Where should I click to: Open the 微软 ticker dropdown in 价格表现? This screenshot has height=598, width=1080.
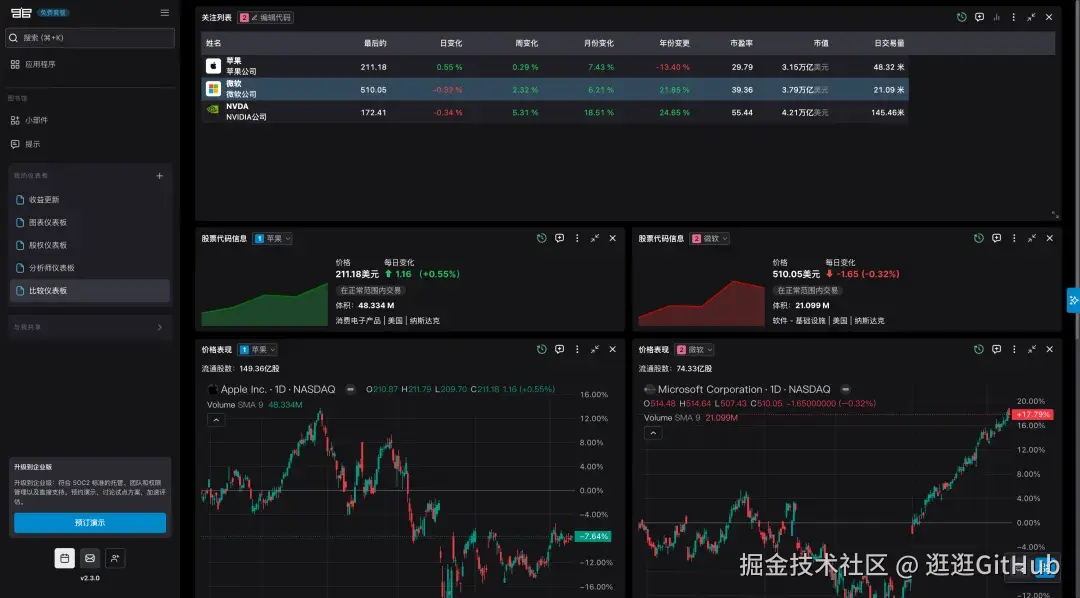tap(694, 349)
